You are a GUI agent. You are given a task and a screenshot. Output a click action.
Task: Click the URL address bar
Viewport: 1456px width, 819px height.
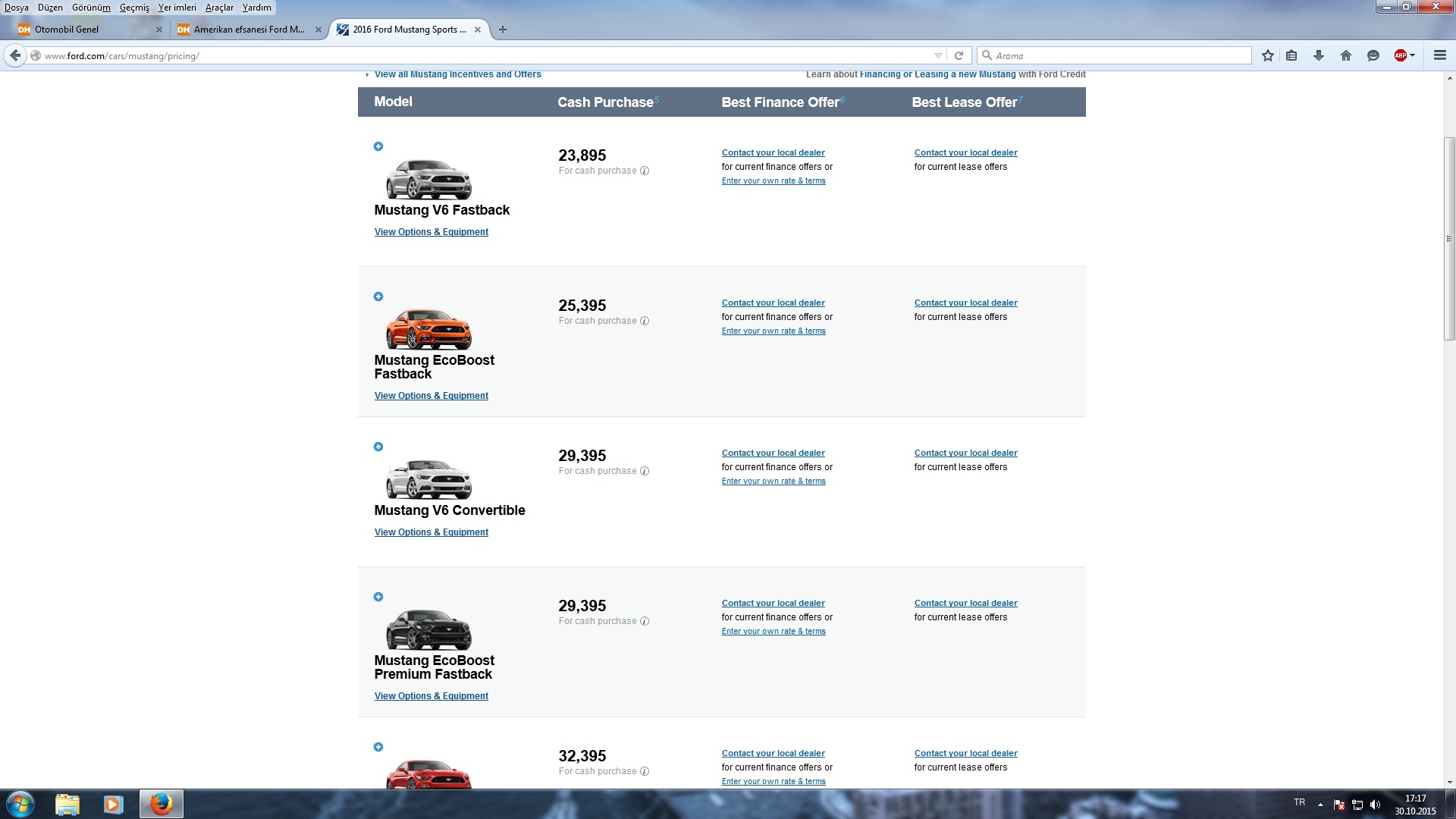coord(485,55)
